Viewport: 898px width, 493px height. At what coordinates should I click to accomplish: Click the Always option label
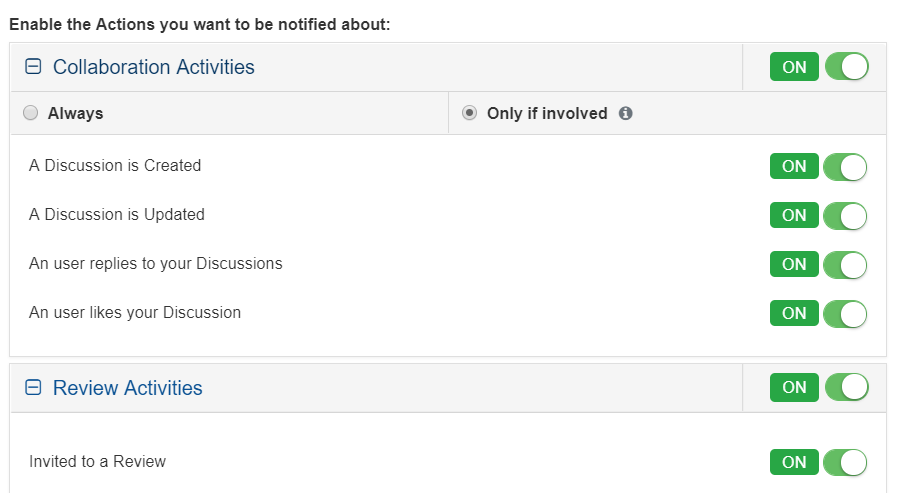[x=76, y=114]
